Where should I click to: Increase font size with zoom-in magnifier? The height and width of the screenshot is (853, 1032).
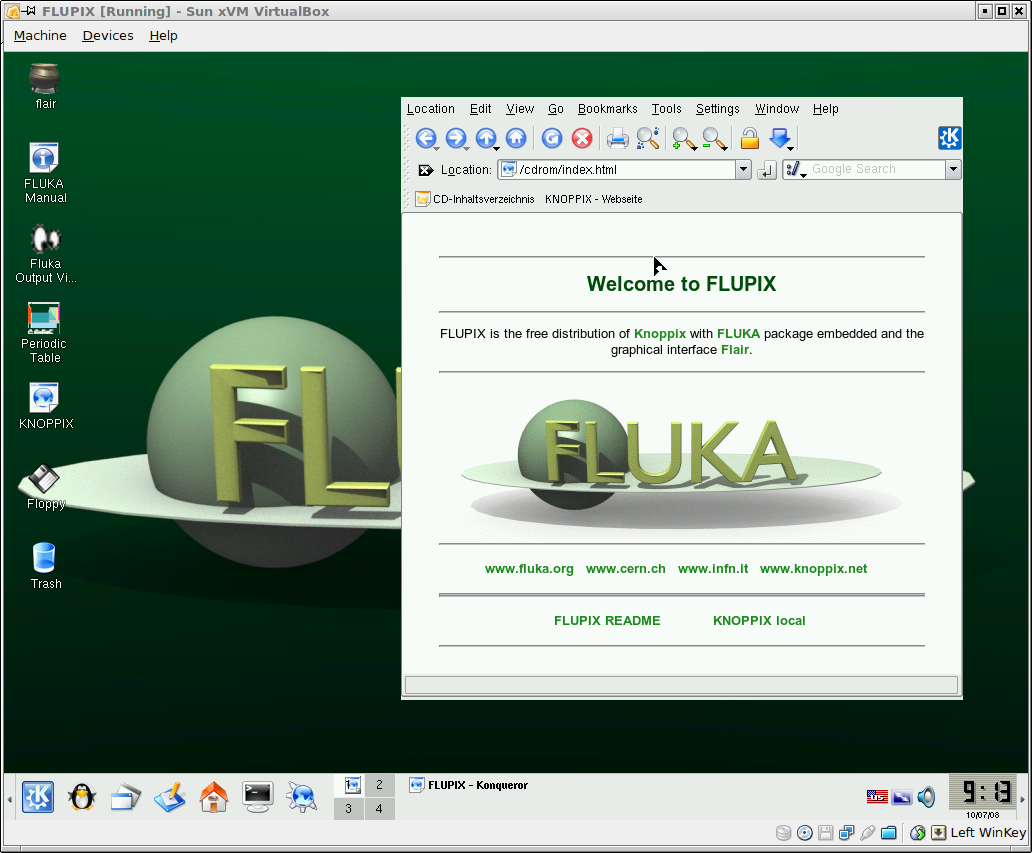[x=684, y=138]
